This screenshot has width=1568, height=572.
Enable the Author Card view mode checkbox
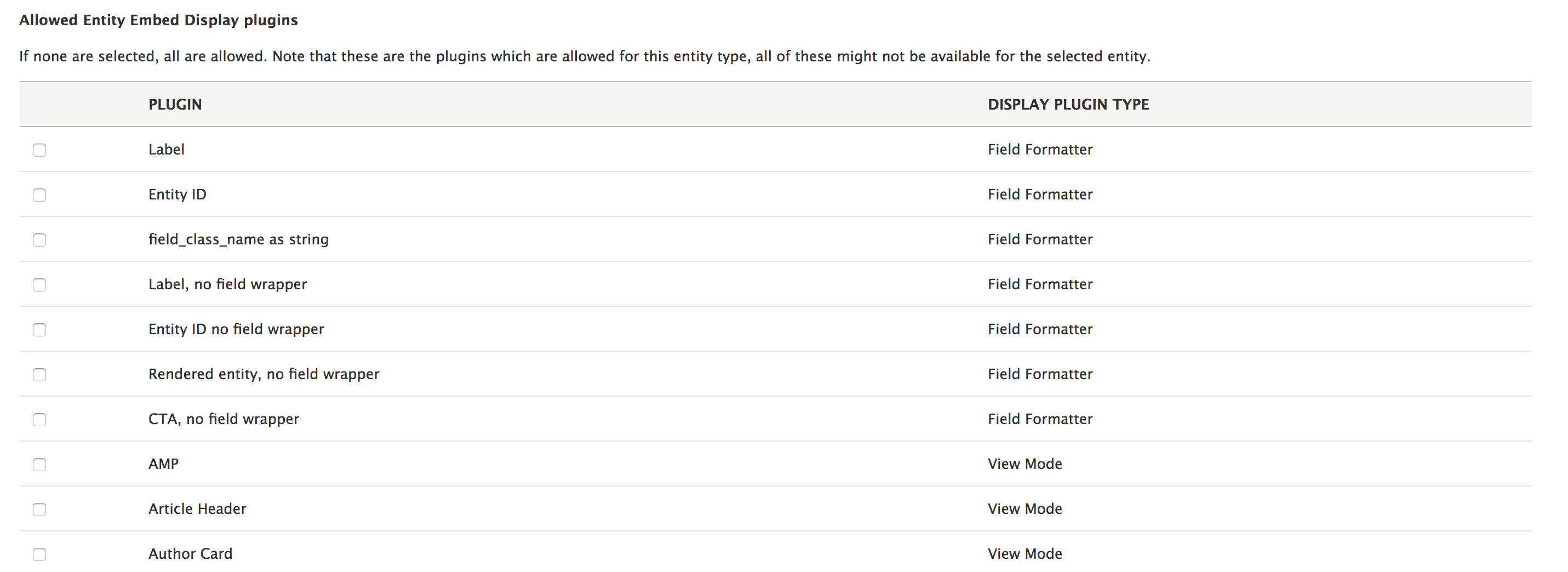39,554
